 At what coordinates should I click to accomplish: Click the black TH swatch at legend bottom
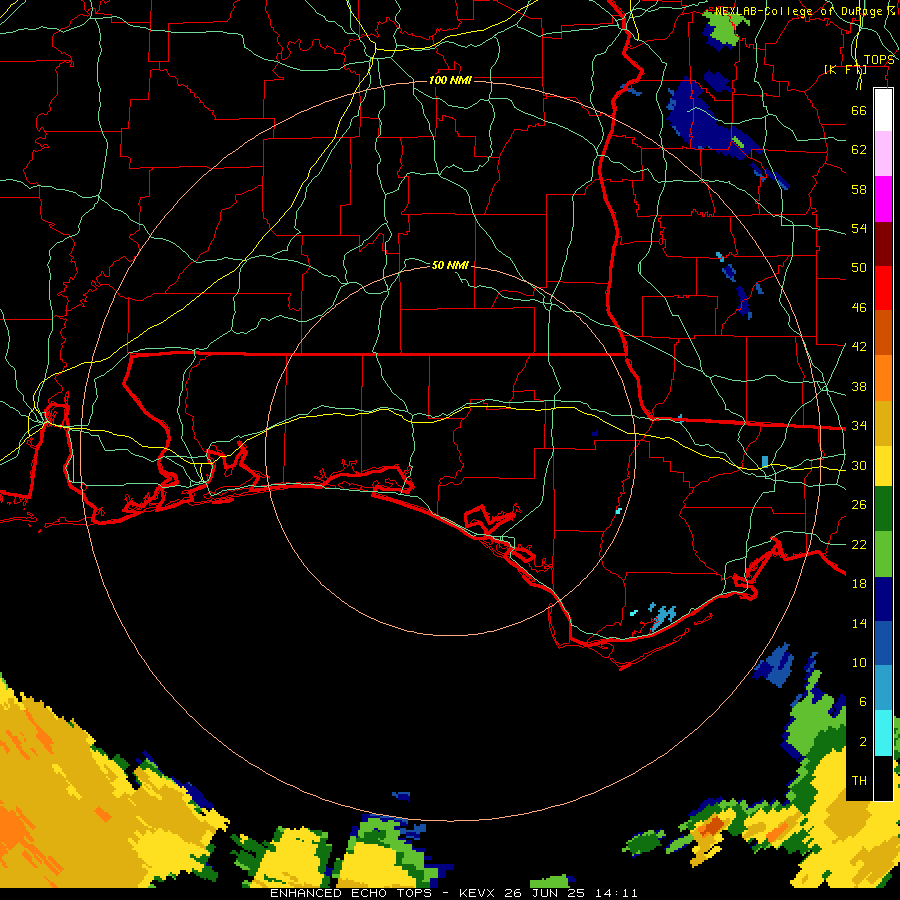[x=883, y=778]
